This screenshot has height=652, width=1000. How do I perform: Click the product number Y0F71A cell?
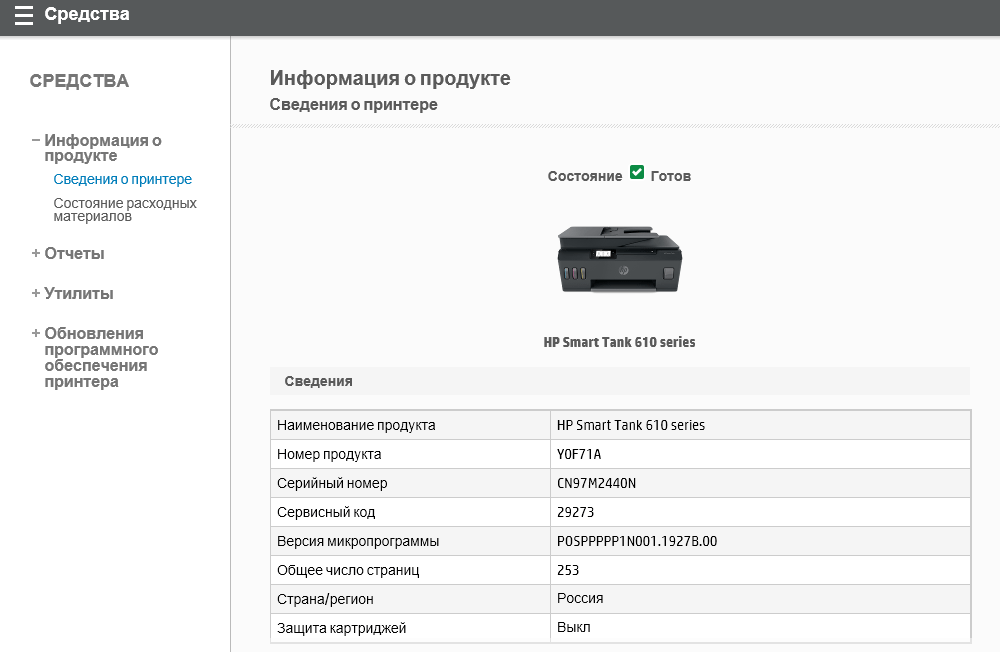point(579,454)
